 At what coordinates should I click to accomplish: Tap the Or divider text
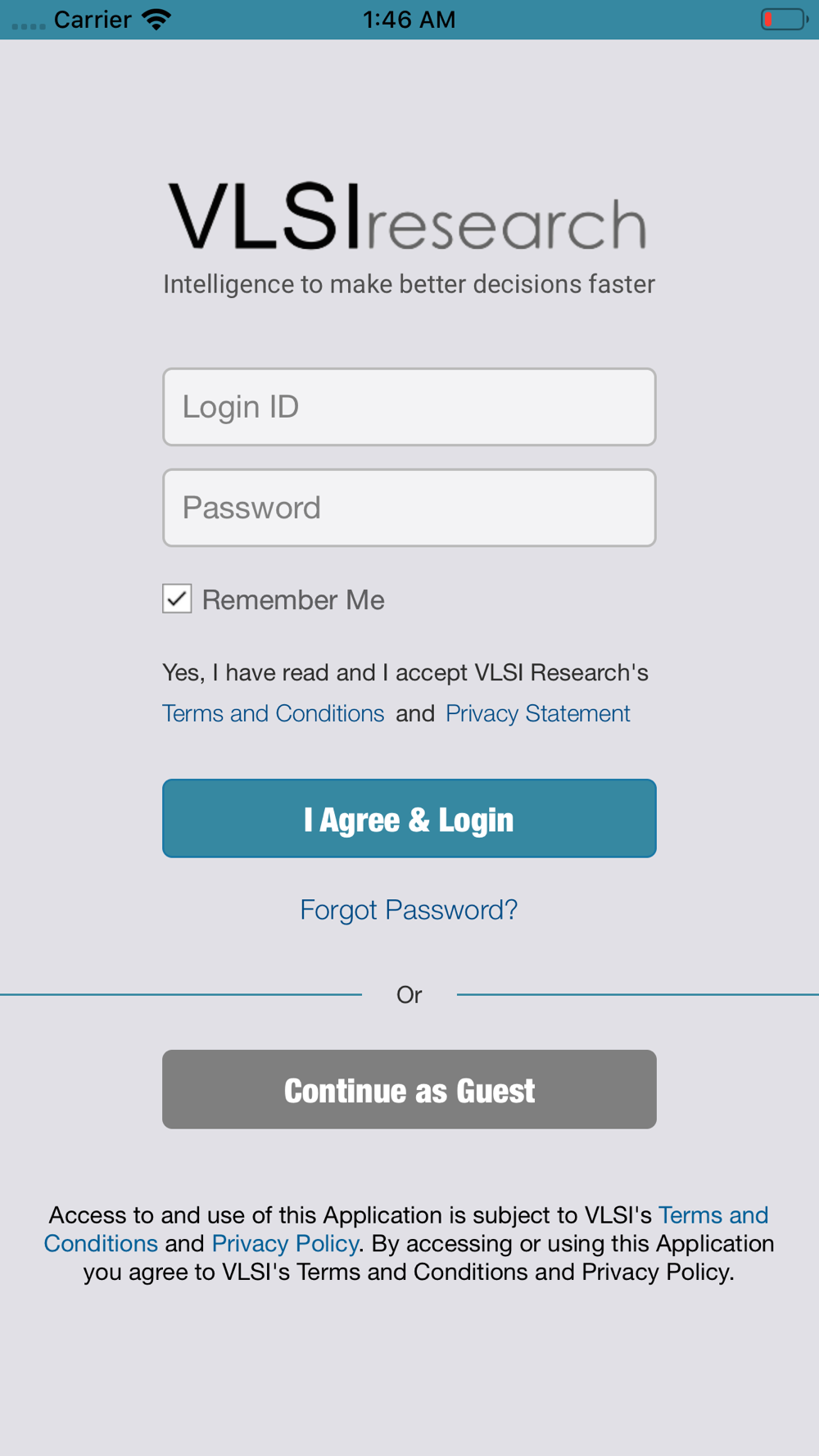click(x=409, y=994)
